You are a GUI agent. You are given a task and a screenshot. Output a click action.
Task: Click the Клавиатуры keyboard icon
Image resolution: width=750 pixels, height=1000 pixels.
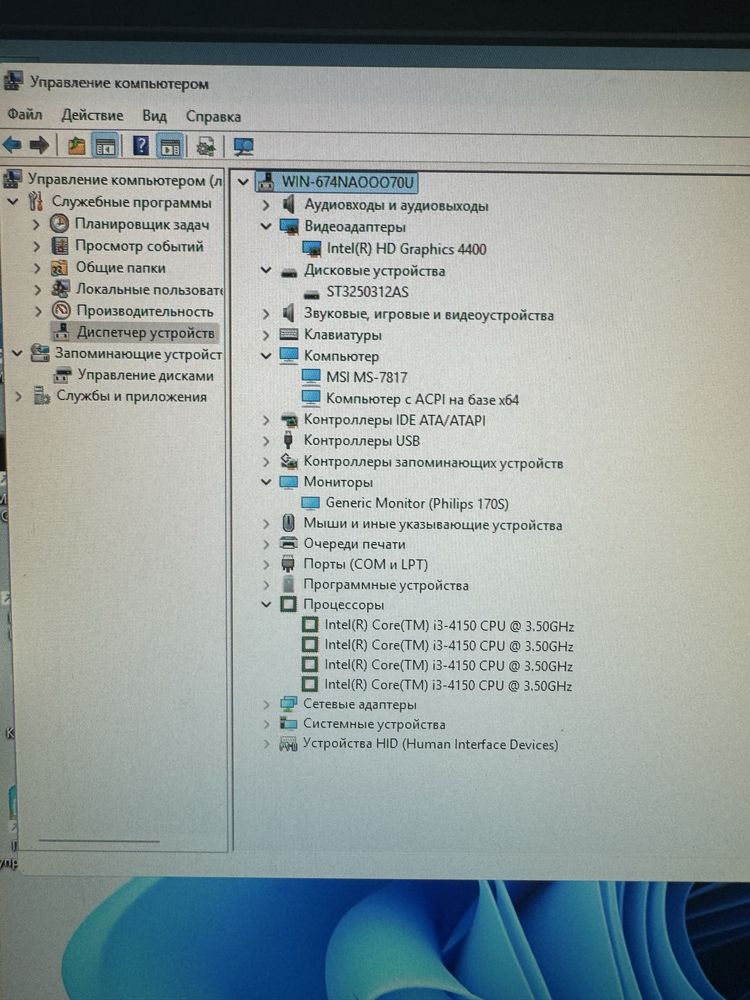(x=289, y=334)
